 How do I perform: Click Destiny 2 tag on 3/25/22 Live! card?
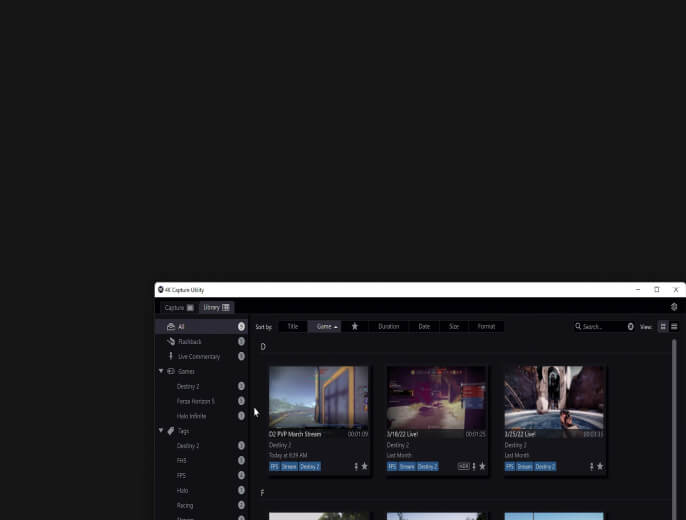[545, 467]
